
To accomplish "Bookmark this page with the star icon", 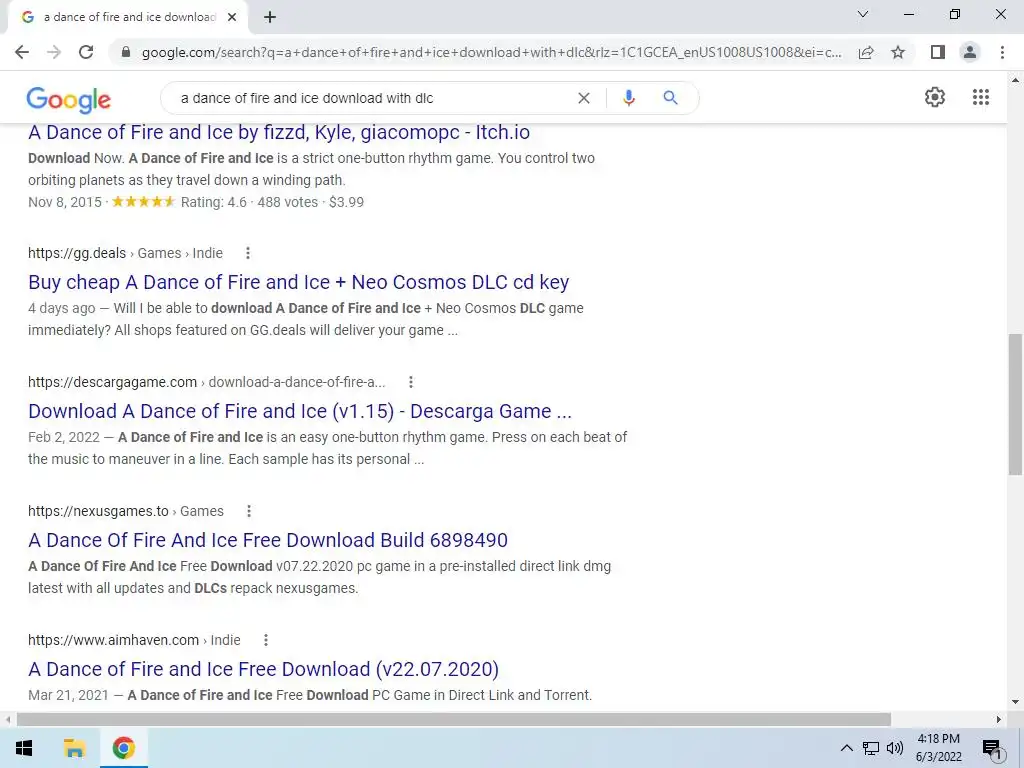I will (898, 52).
